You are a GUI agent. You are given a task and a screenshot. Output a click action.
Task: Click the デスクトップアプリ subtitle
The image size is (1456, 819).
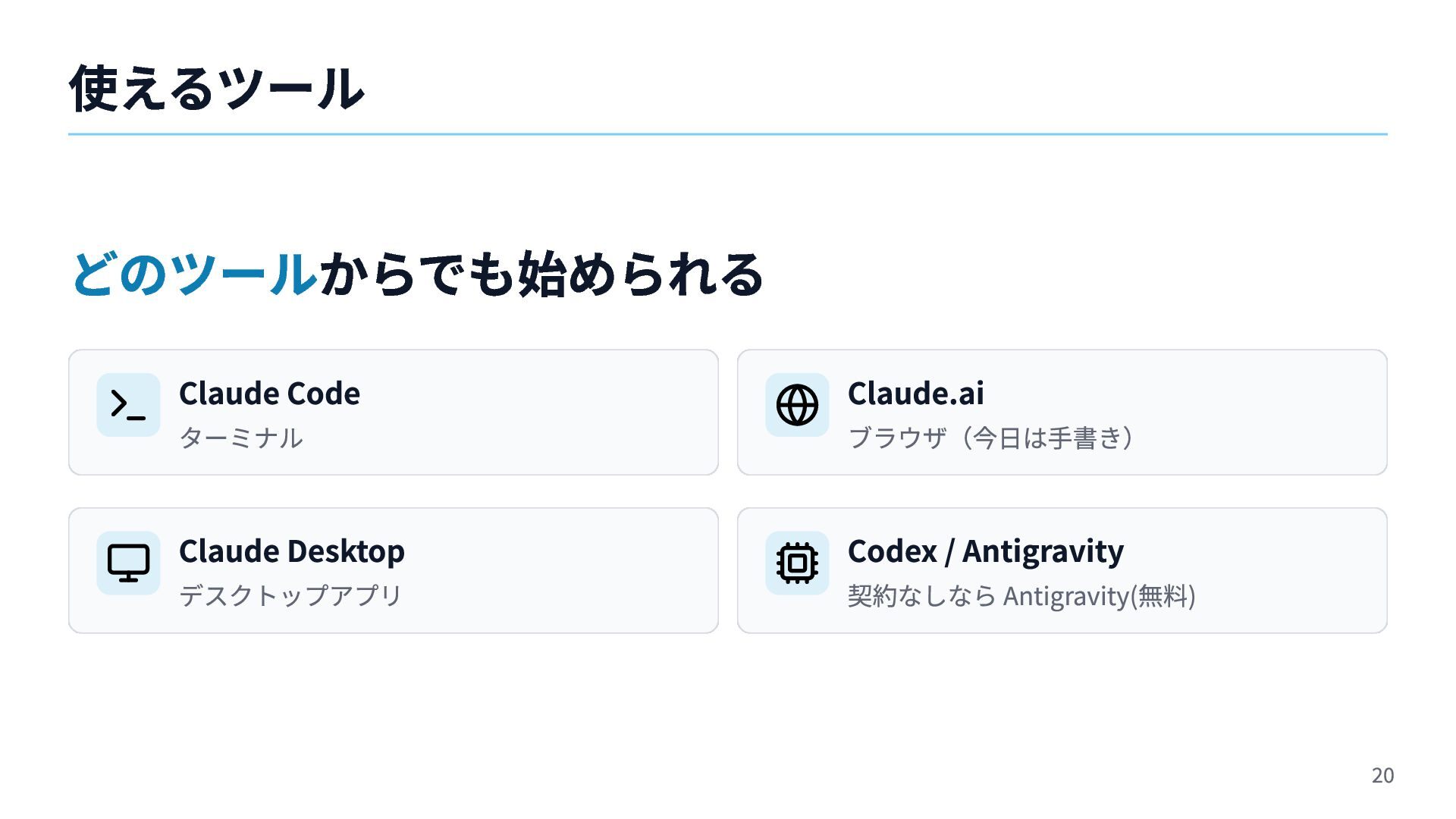pyautogui.click(x=290, y=596)
